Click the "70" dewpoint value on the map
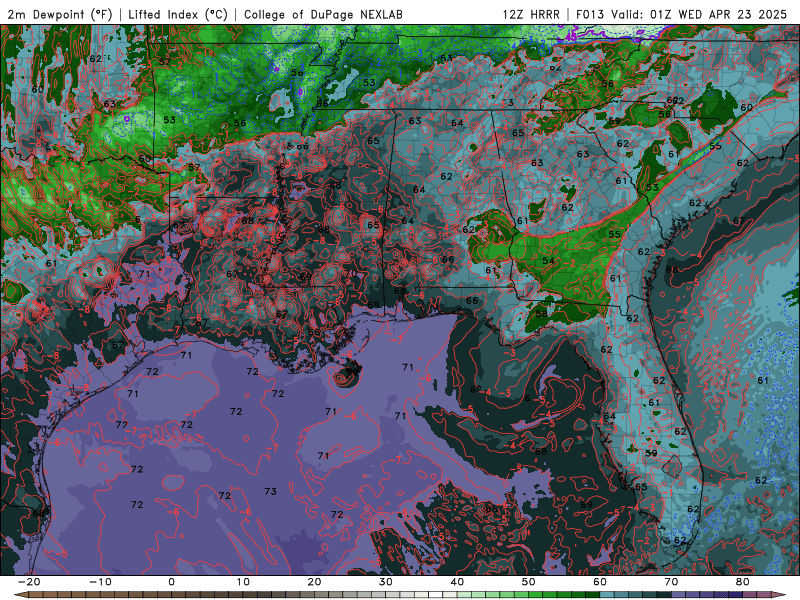Screen dimensions: 800x600 (x=350, y=273)
